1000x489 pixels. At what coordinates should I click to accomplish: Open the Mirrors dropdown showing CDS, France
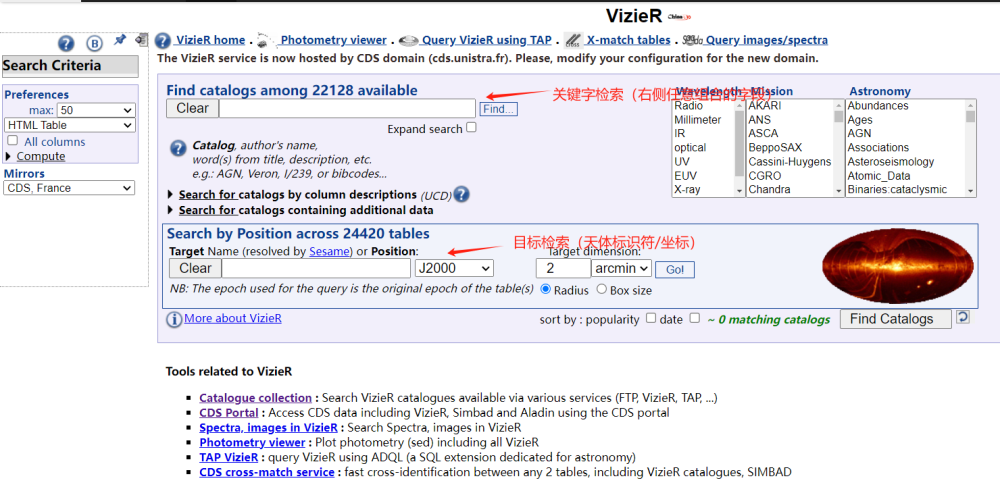point(69,188)
